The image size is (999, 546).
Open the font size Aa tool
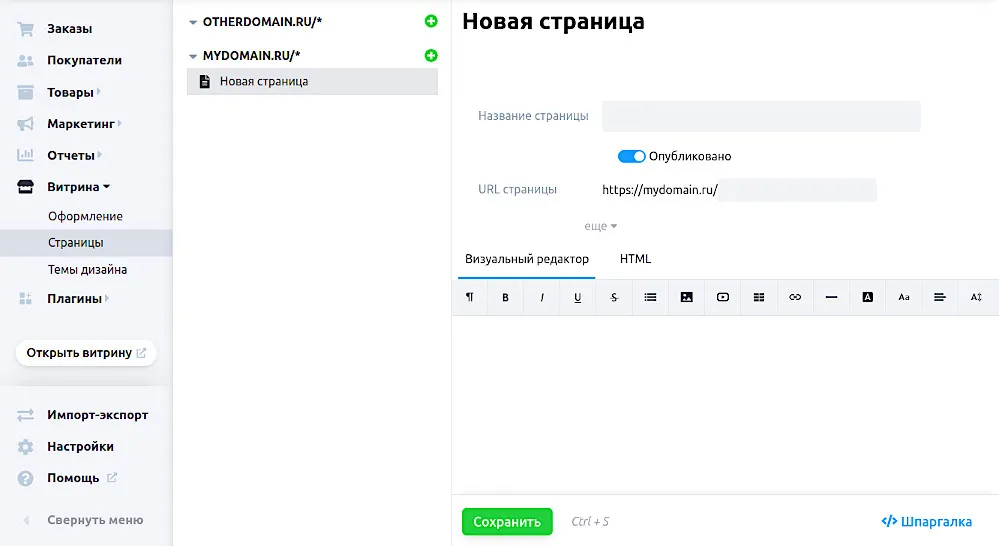(903, 297)
